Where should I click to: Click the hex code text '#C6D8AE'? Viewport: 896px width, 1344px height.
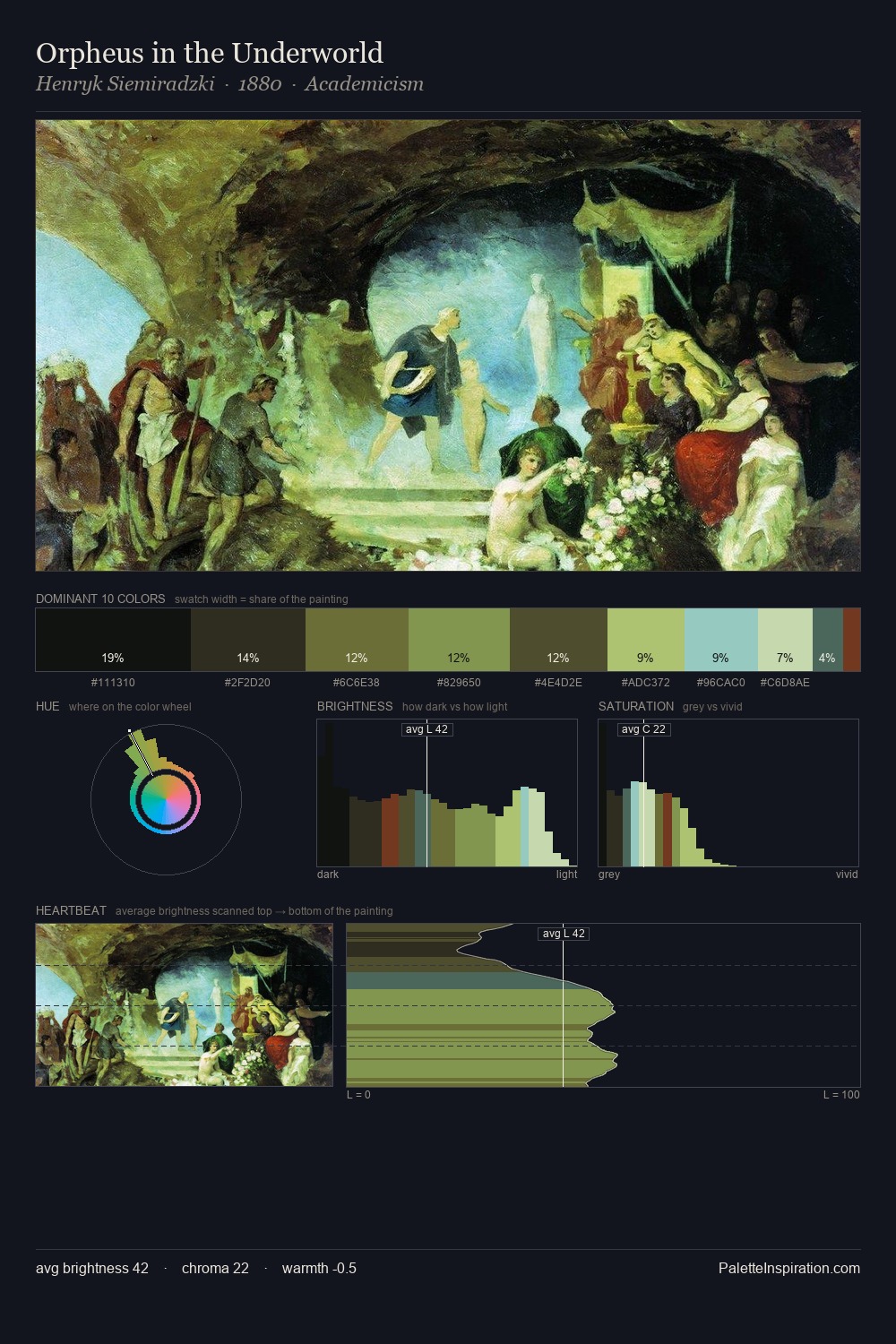point(785,683)
